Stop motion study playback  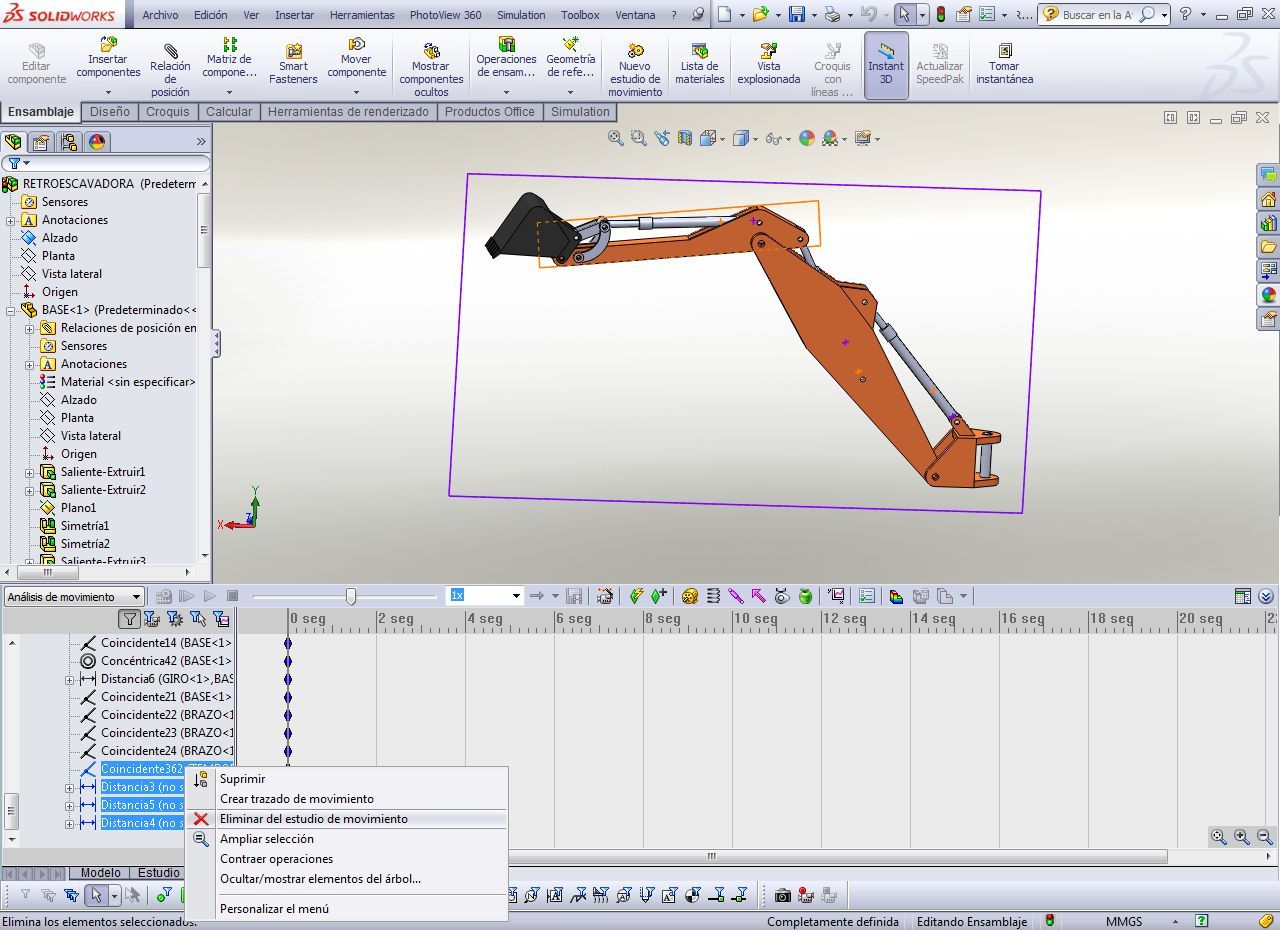pyautogui.click(x=232, y=596)
